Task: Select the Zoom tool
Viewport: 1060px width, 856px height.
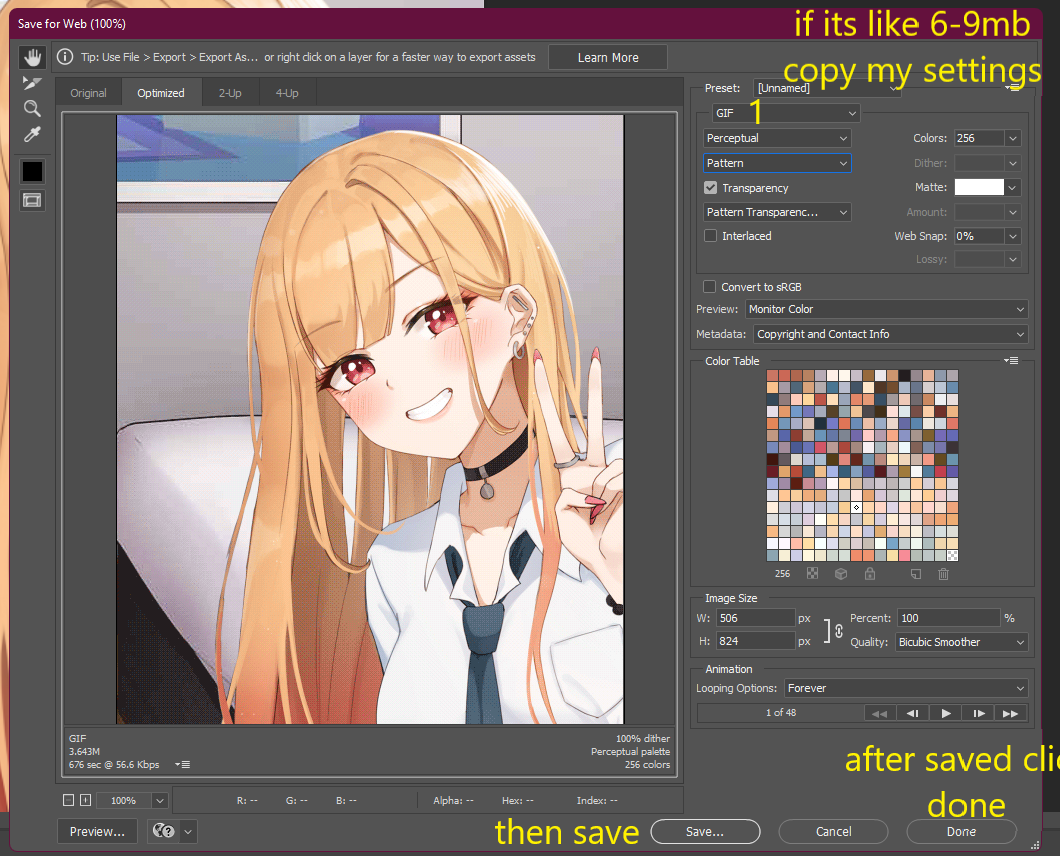Action: pyautogui.click(x=32, y=108)
